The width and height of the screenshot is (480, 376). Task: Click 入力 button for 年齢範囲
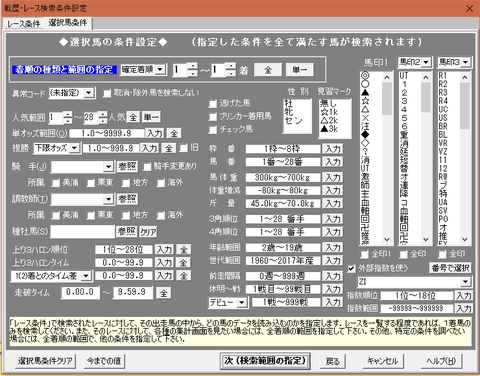[x=333, y=248]
